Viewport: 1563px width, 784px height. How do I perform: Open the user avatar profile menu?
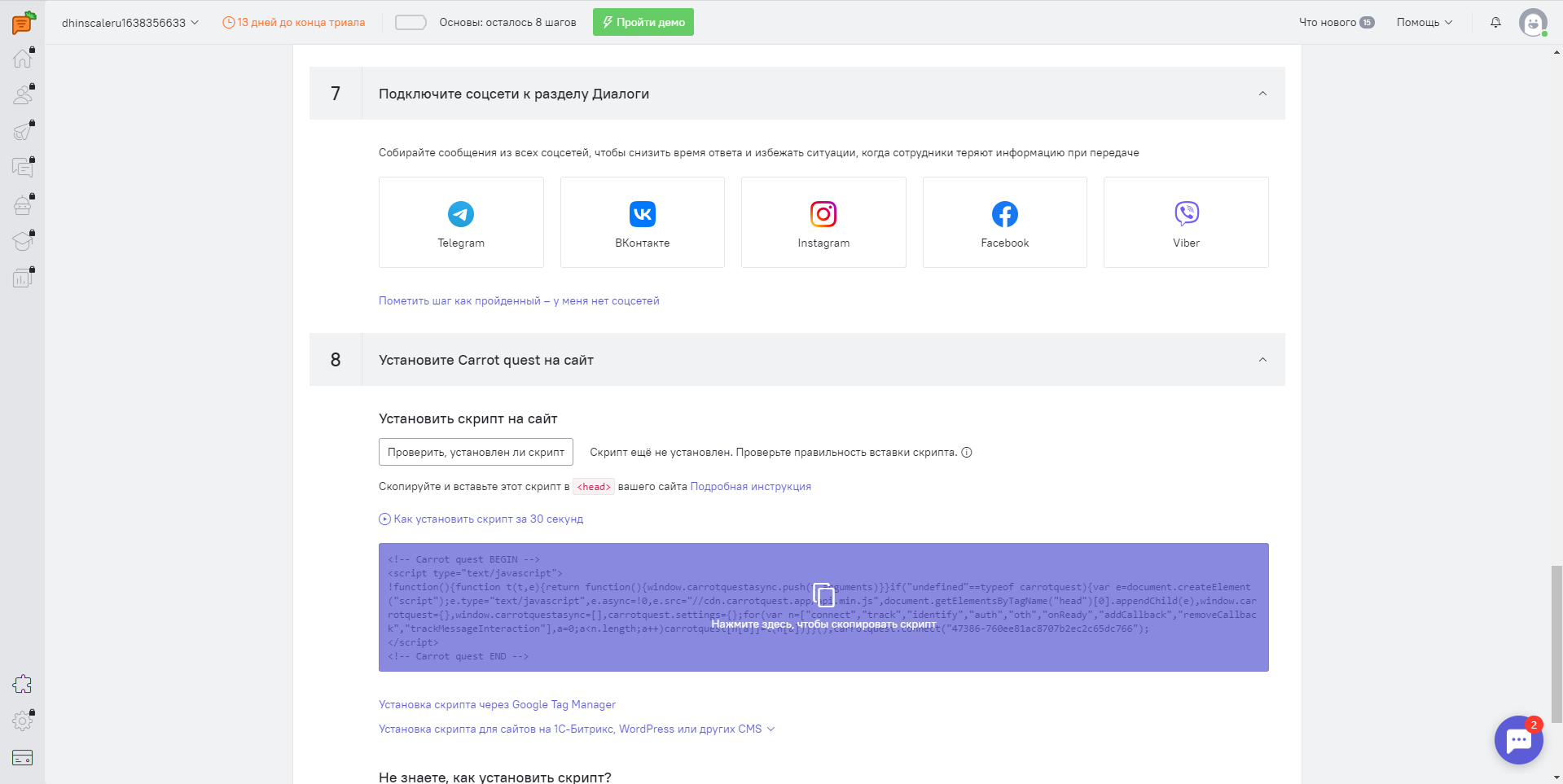(x=1533, y=22)
